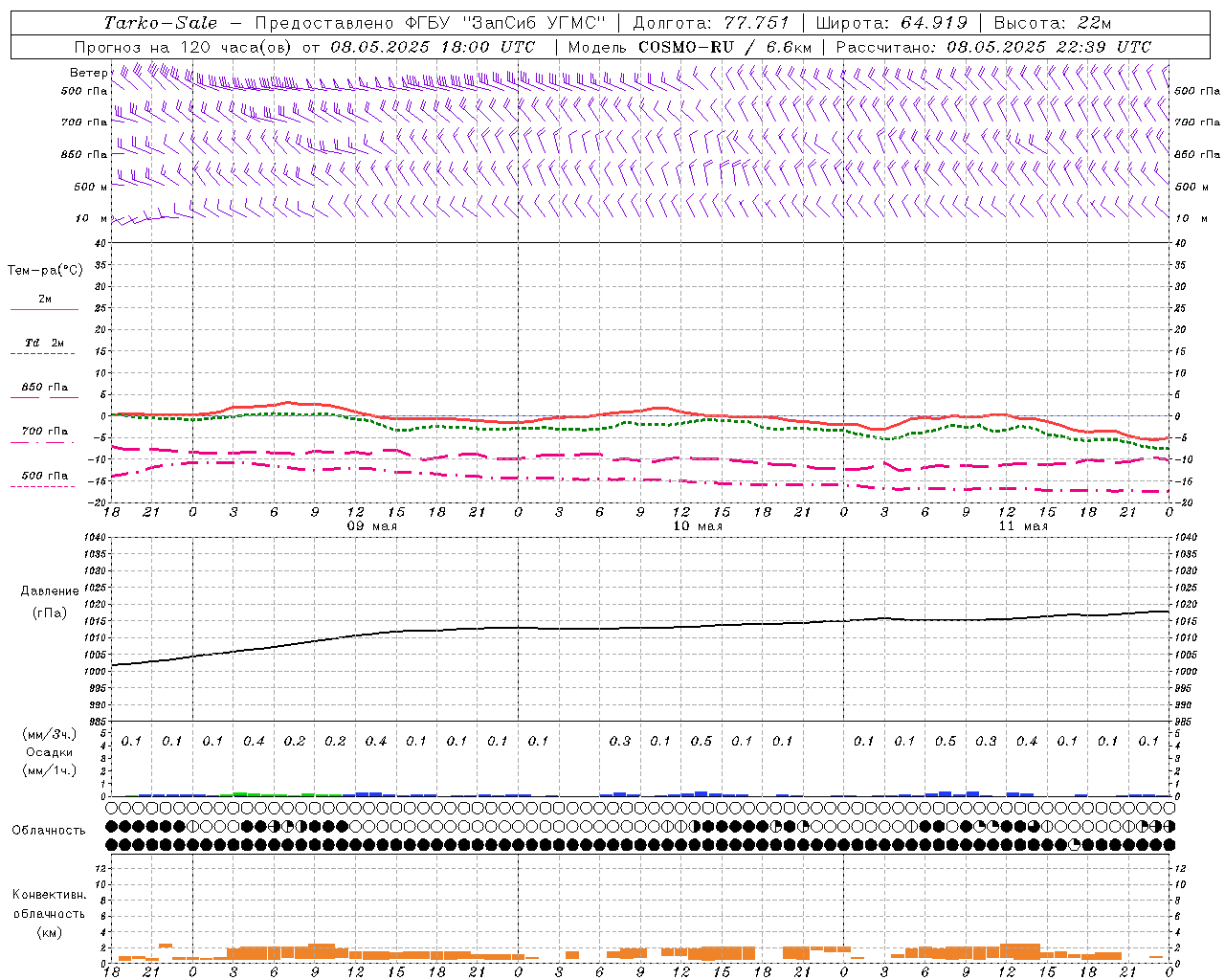Click the 'Прогноз на 120 часа(ов)' forecast text
The image size is (1225, 980).
185,47
